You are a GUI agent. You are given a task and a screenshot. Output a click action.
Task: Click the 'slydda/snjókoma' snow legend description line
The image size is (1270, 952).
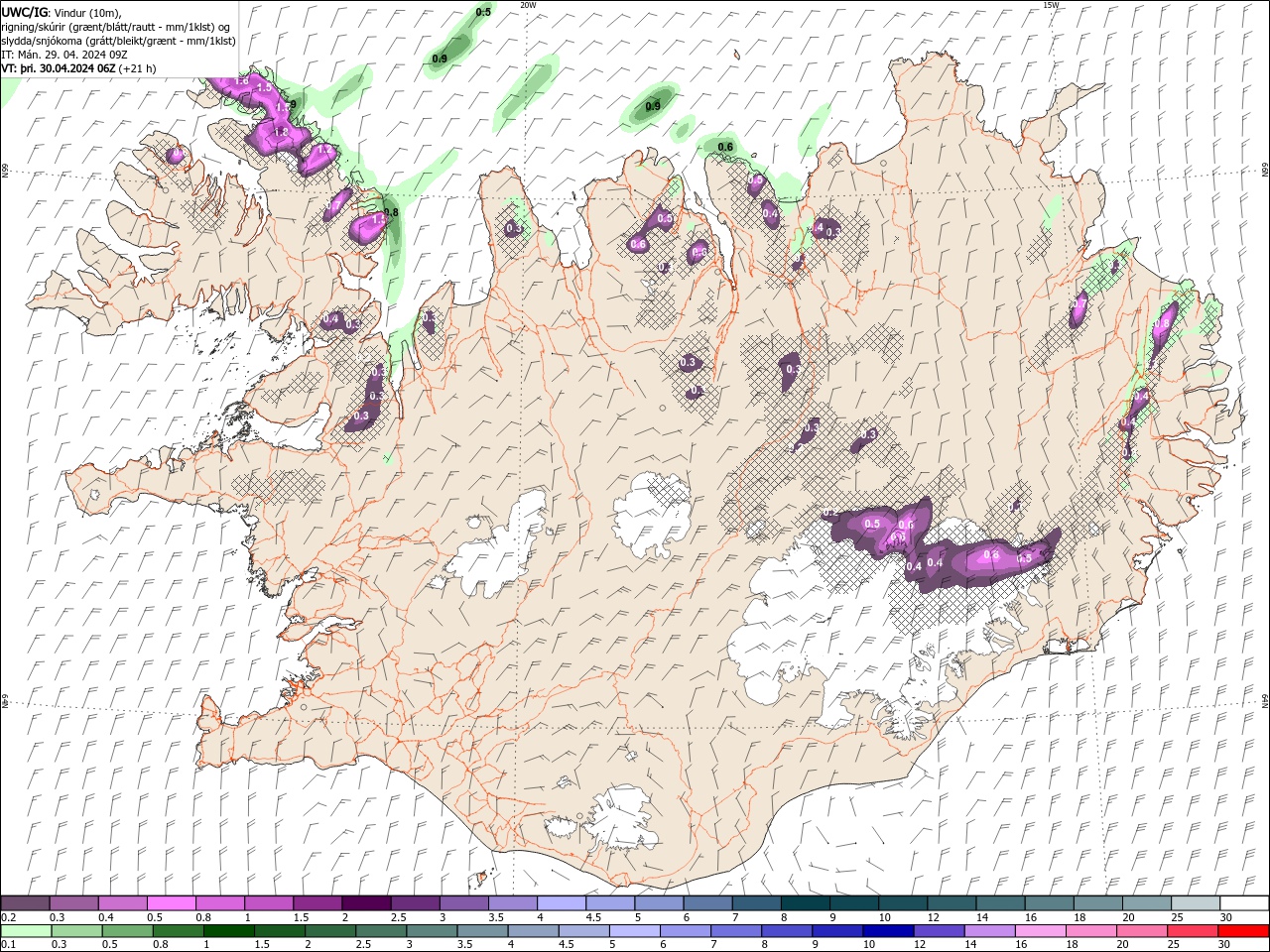click(119, 41)
